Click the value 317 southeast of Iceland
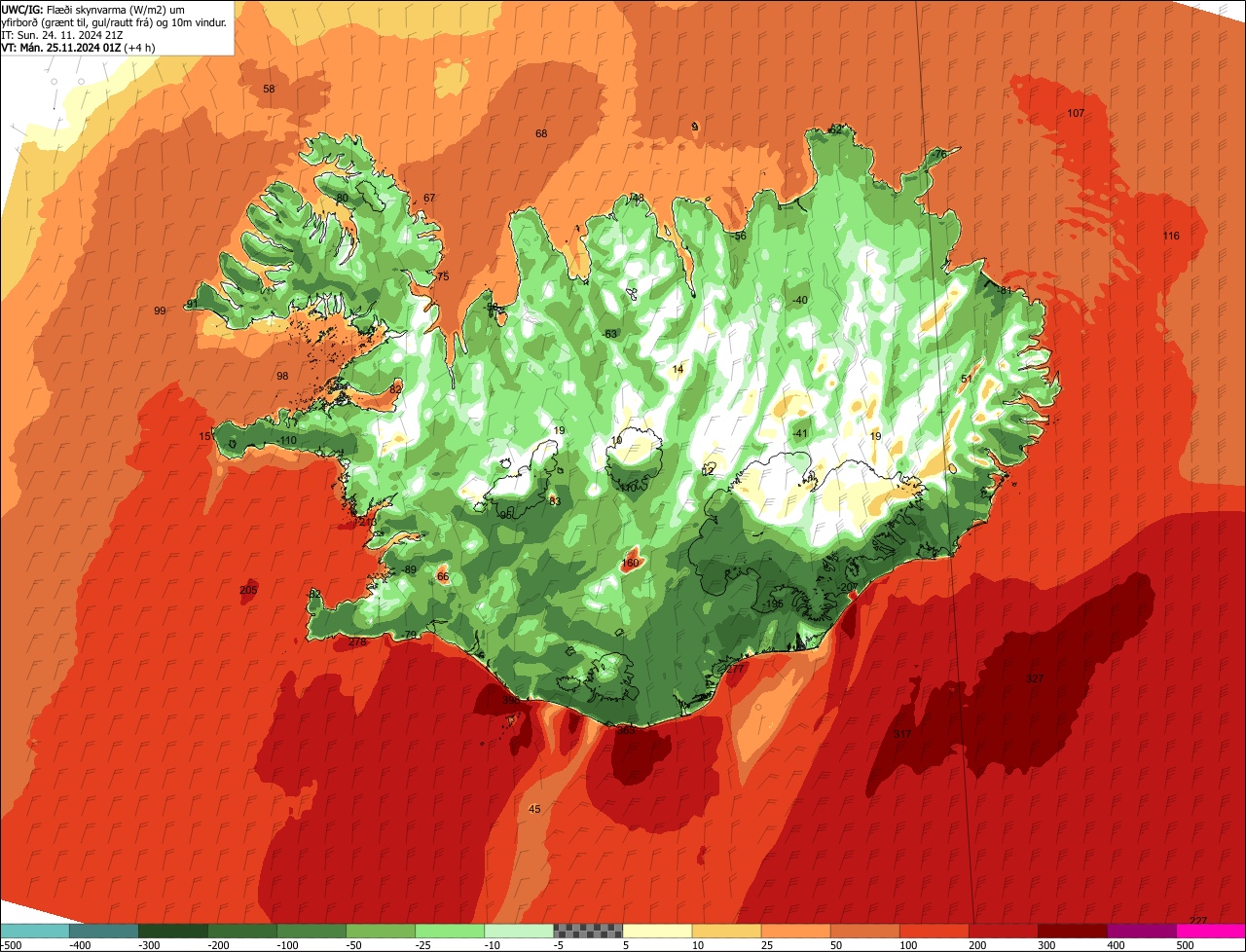 tap(901, 734)
